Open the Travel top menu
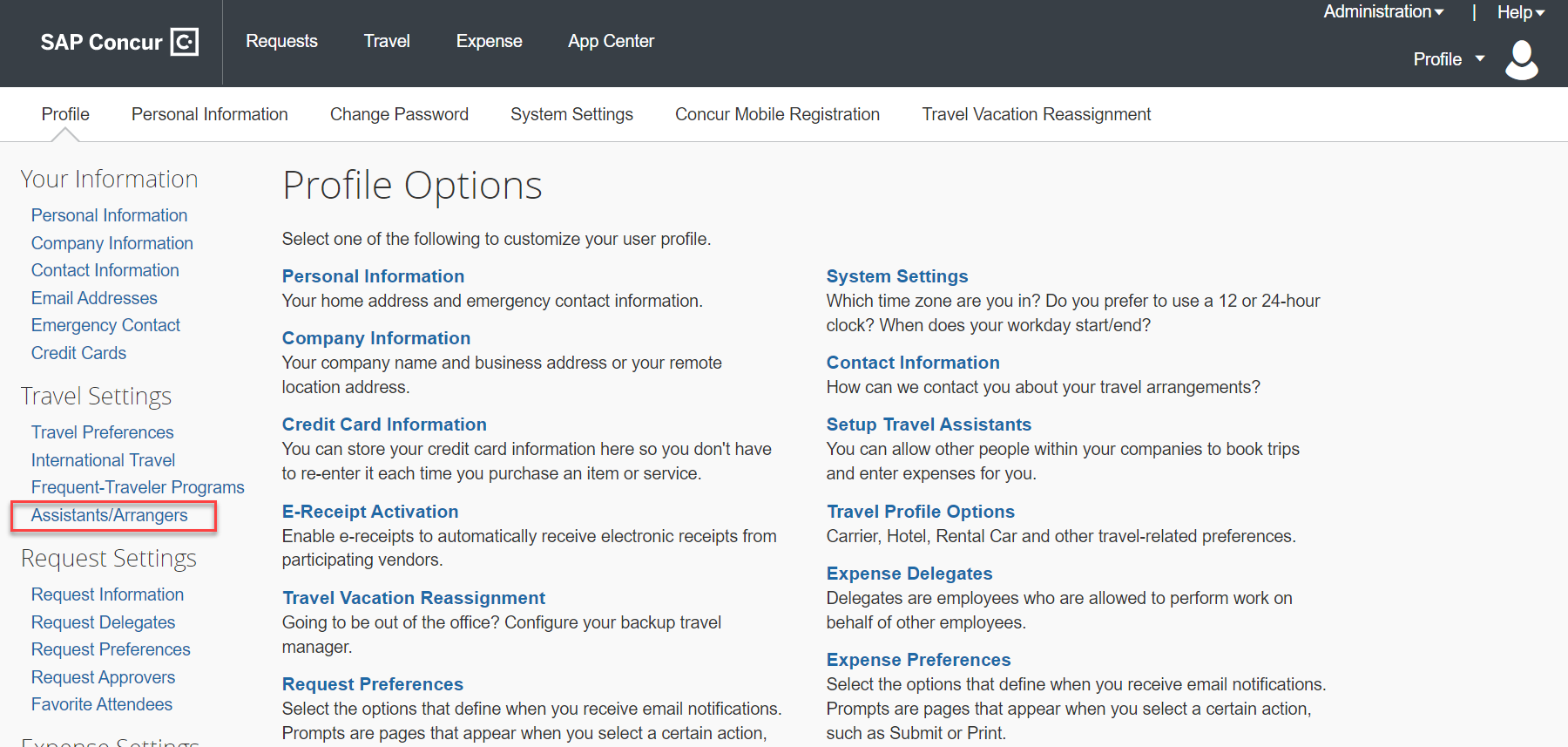The height and width of the screenshot is (747, 1568). (x=387, y=41)
